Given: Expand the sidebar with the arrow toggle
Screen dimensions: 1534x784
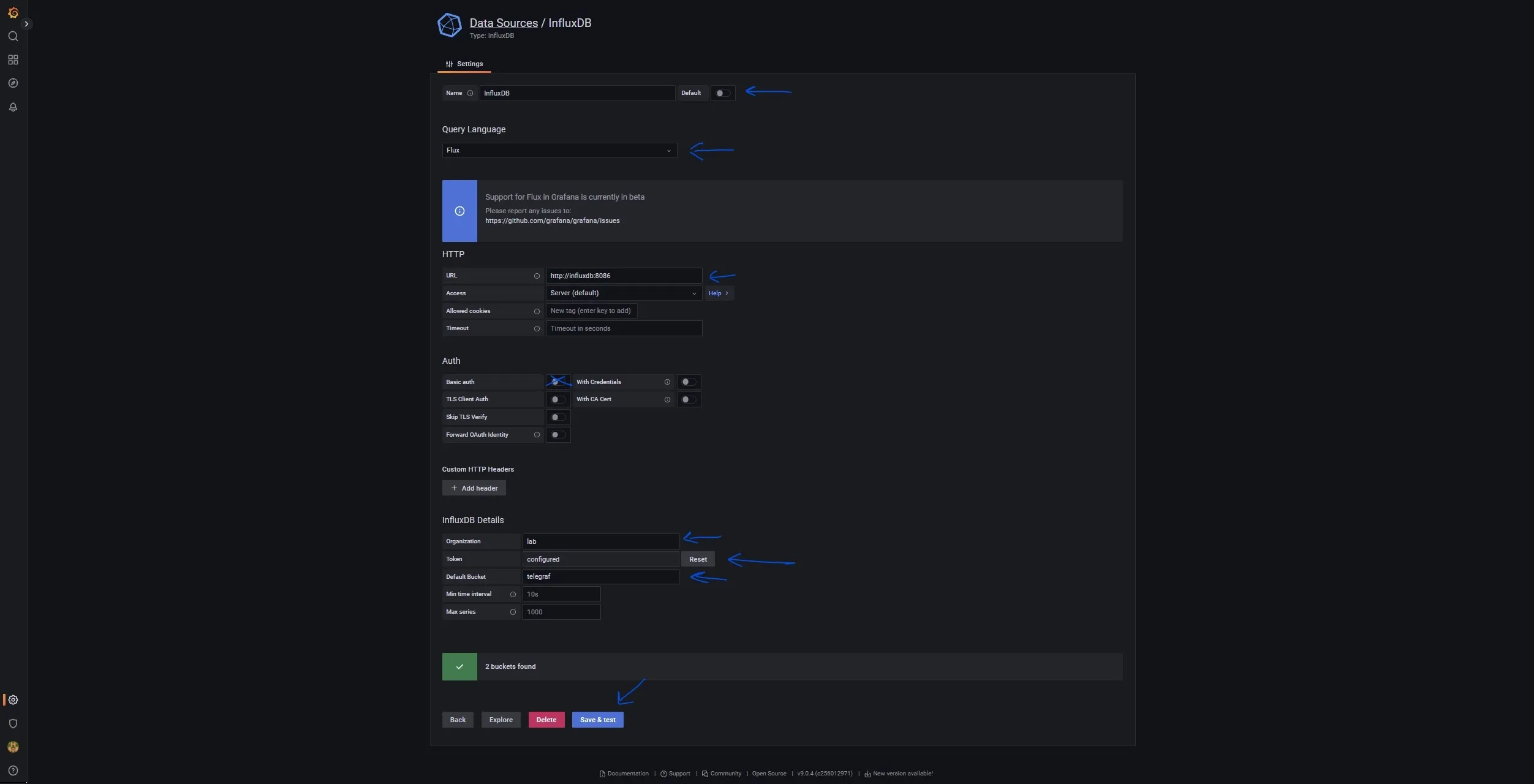Looking at the screenshot, I should (26, 24).
